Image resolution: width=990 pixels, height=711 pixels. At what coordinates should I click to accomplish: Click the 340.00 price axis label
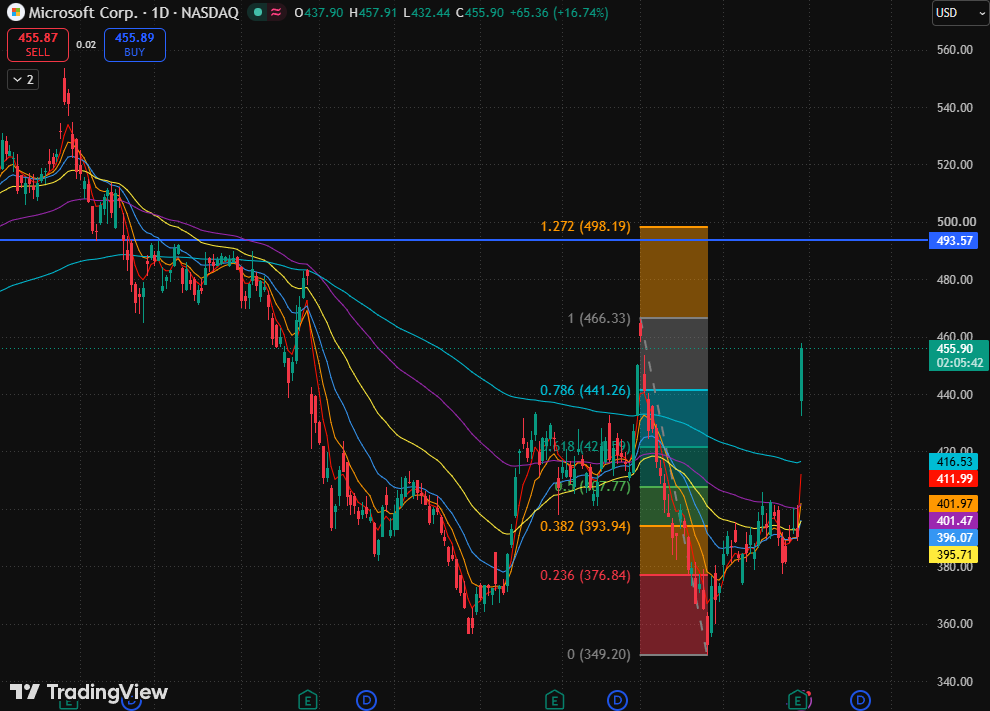955,681
